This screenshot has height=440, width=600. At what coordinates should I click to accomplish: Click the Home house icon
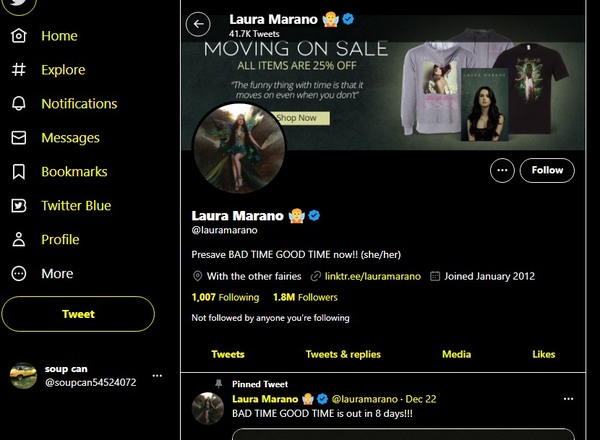point(19,36)
